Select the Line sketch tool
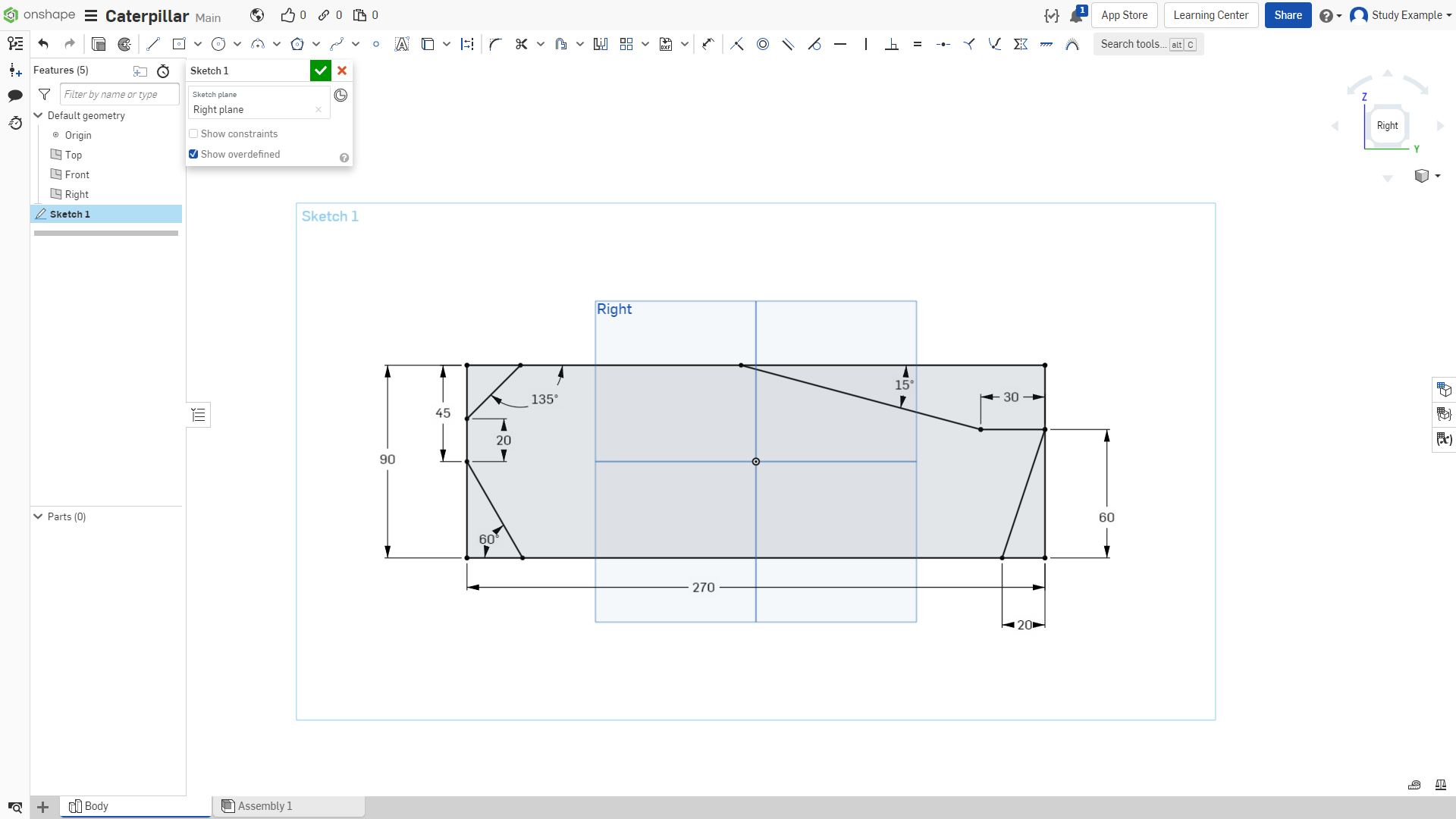This screenshot has height=819, width=1456. pos(153,44)
